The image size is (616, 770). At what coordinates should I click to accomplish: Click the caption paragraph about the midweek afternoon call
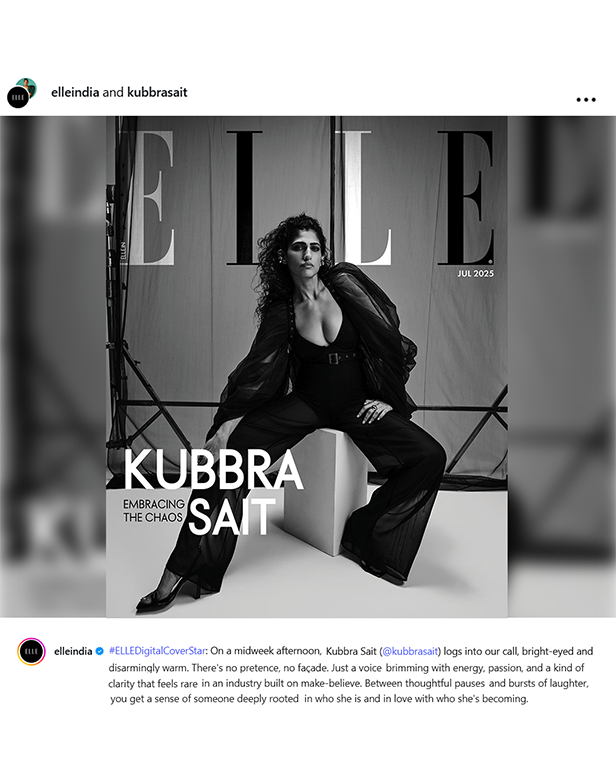point(350,675)
